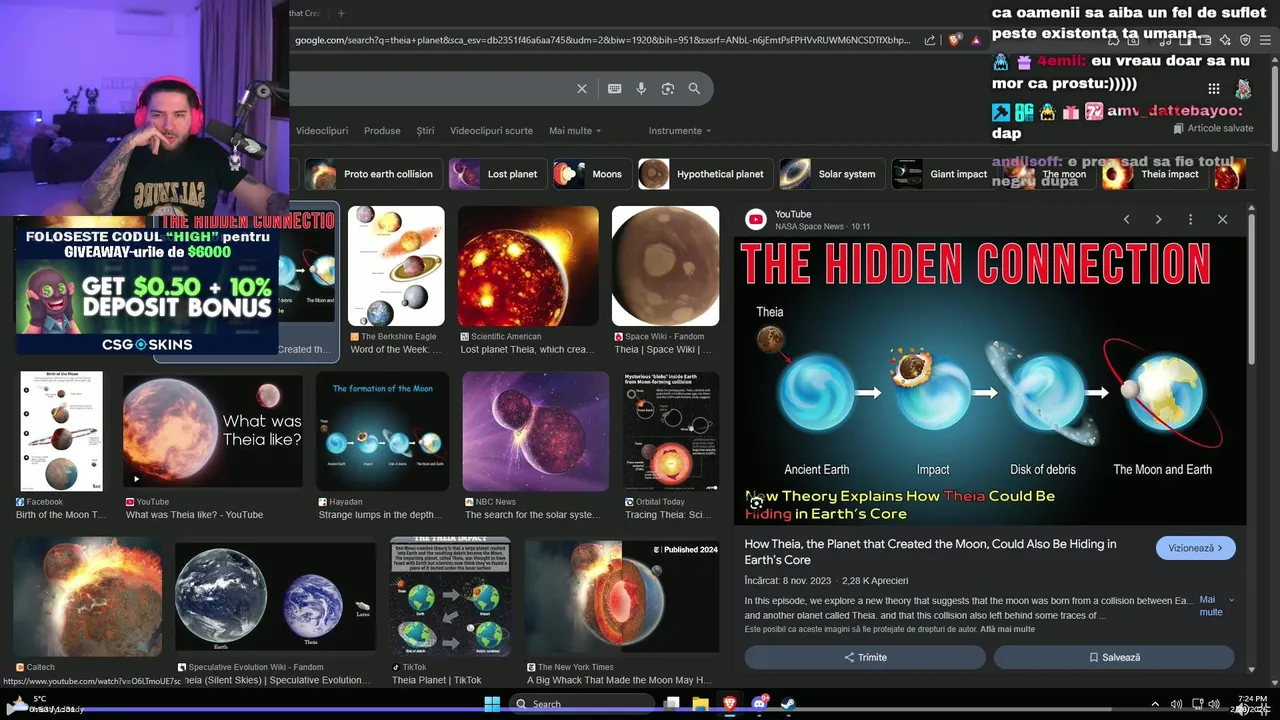Open the NBC News solar system image
Viewport: 1280px width, 720px height.
536,431
